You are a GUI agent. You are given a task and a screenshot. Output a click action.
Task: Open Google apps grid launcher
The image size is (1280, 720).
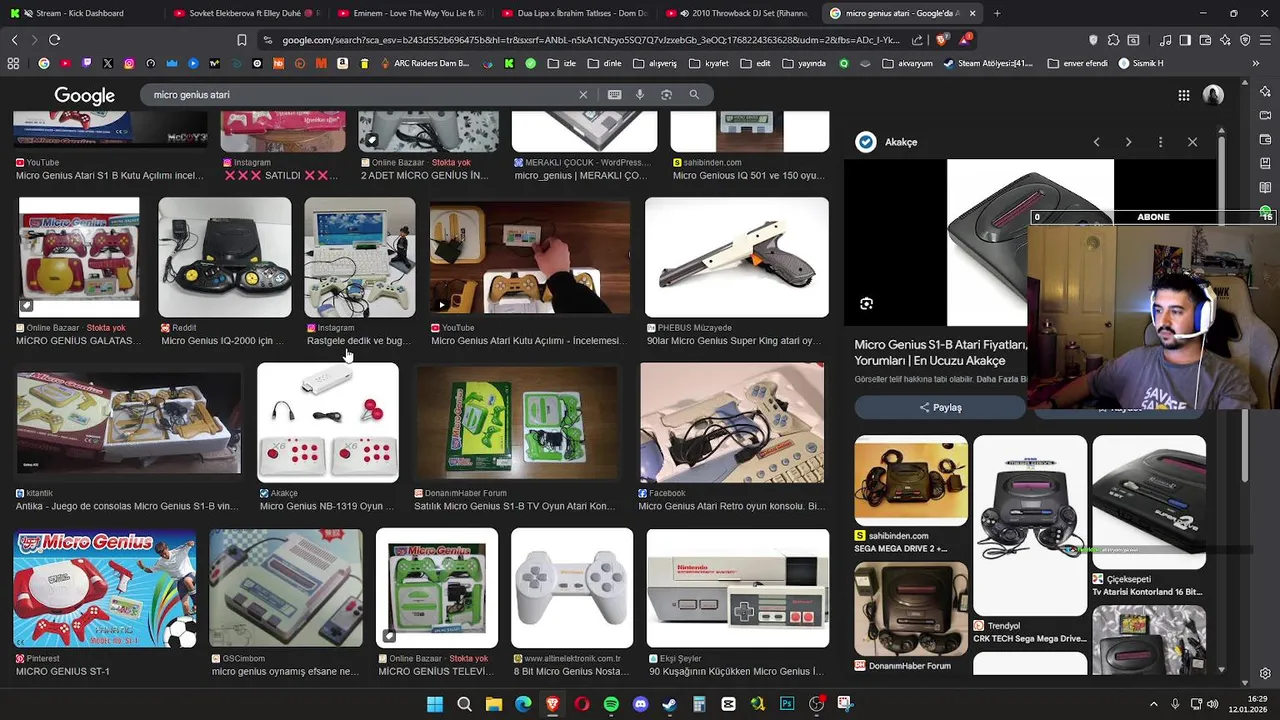point(1184,95)
